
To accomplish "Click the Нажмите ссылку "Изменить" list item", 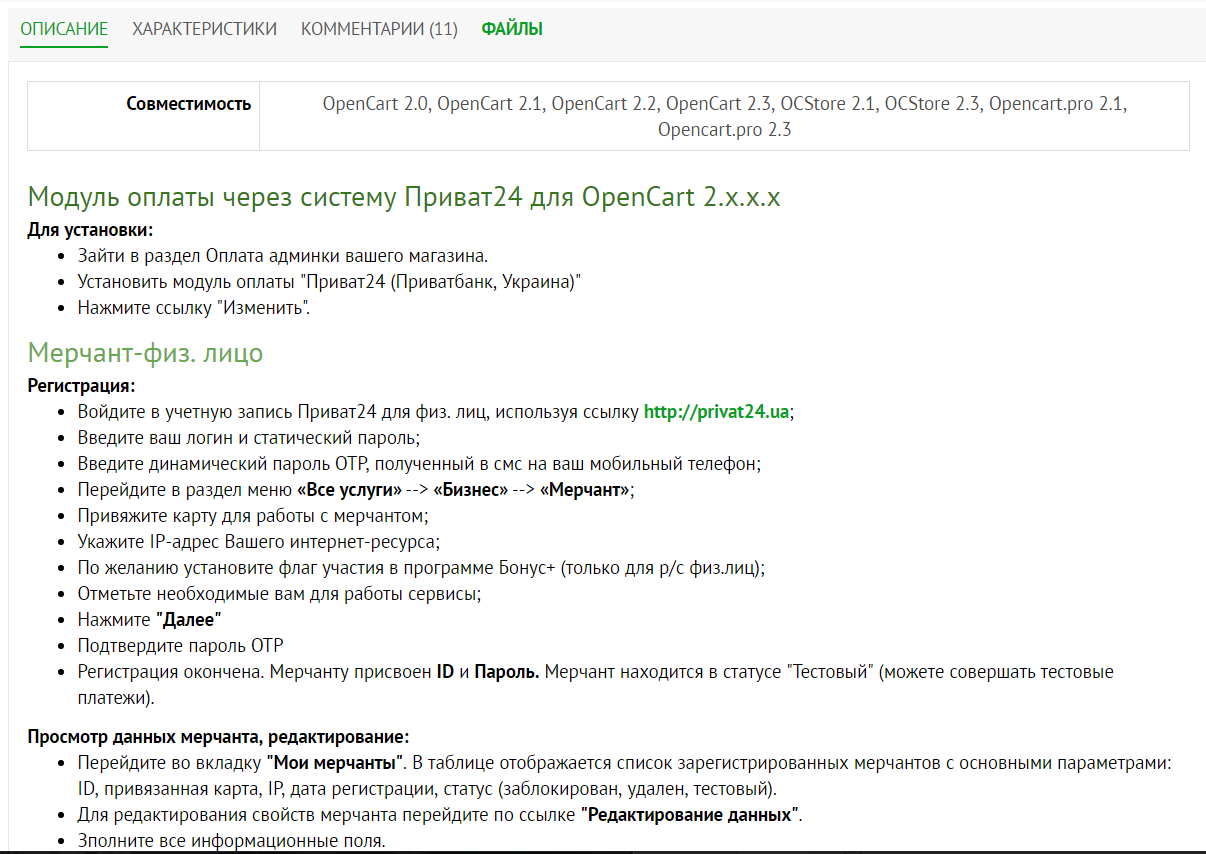I will [x=194, y=307].
